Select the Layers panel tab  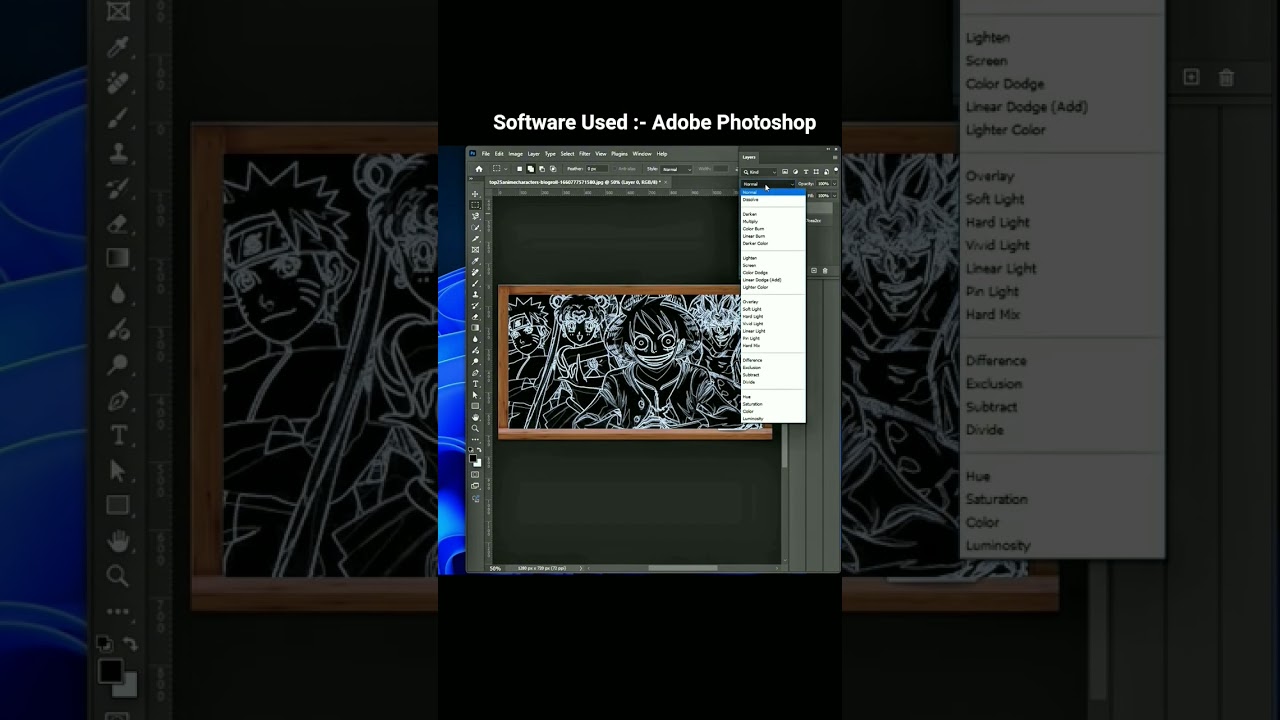tap(749, 157)
